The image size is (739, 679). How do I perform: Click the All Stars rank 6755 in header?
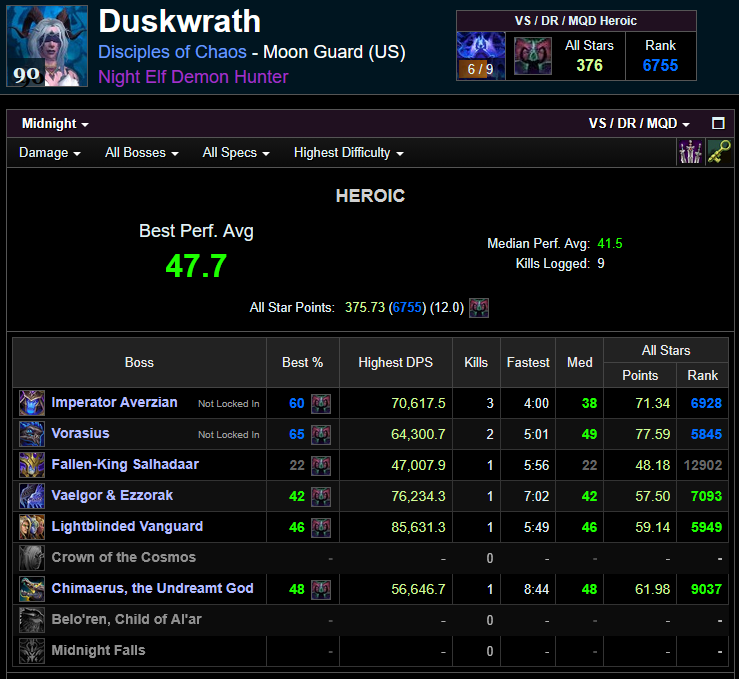(x=660, y=65)
